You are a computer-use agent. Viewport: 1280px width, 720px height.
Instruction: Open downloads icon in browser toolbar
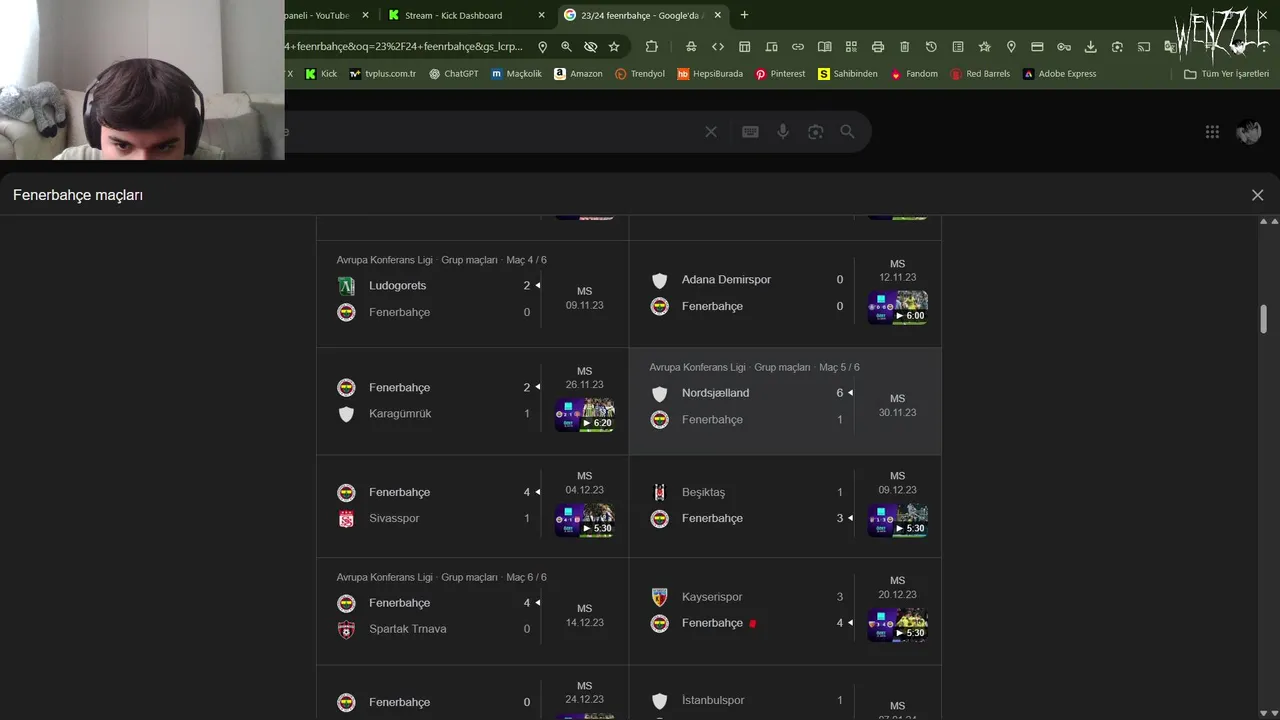coord(1090,46)
